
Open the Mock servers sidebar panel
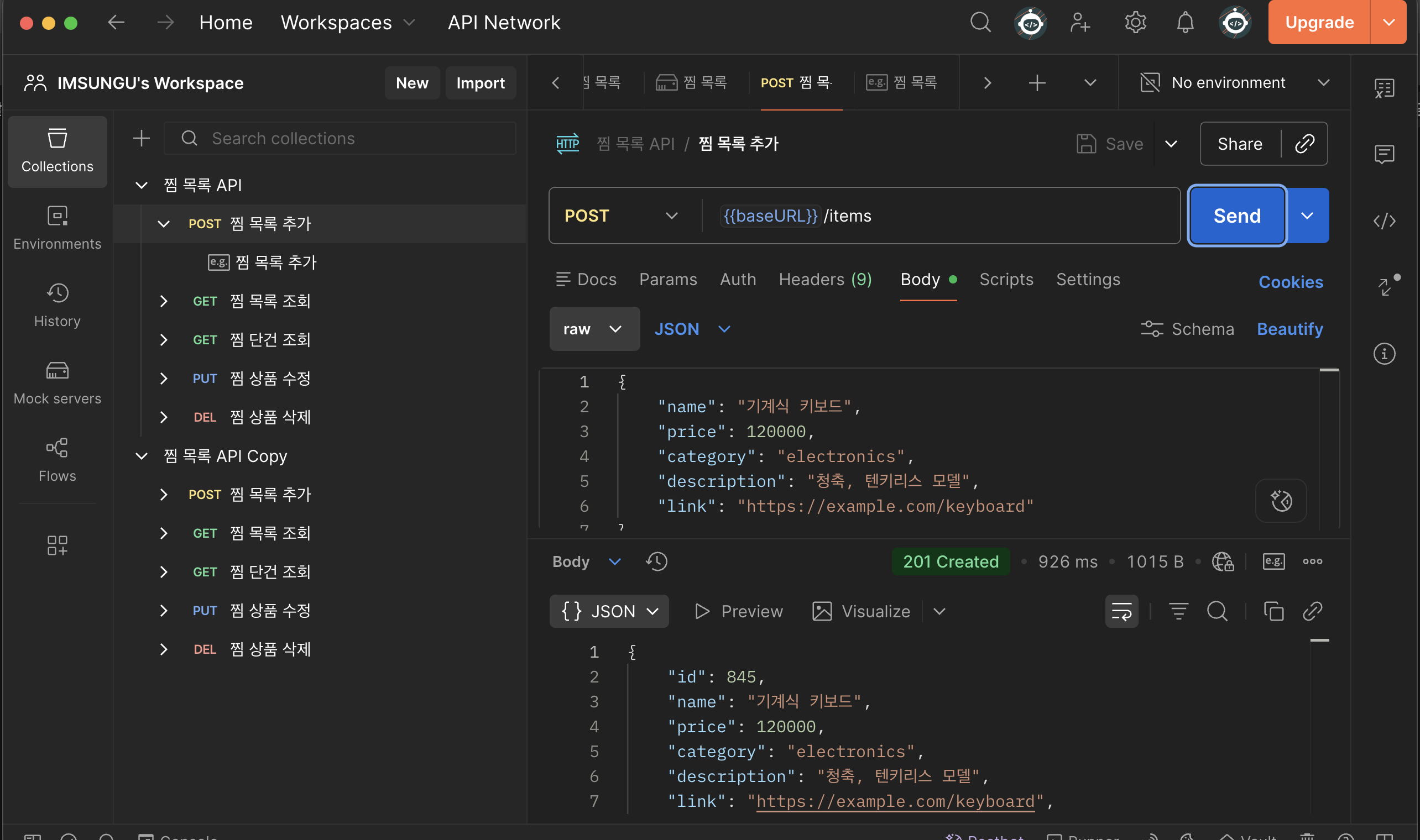(x=57, y=383)
